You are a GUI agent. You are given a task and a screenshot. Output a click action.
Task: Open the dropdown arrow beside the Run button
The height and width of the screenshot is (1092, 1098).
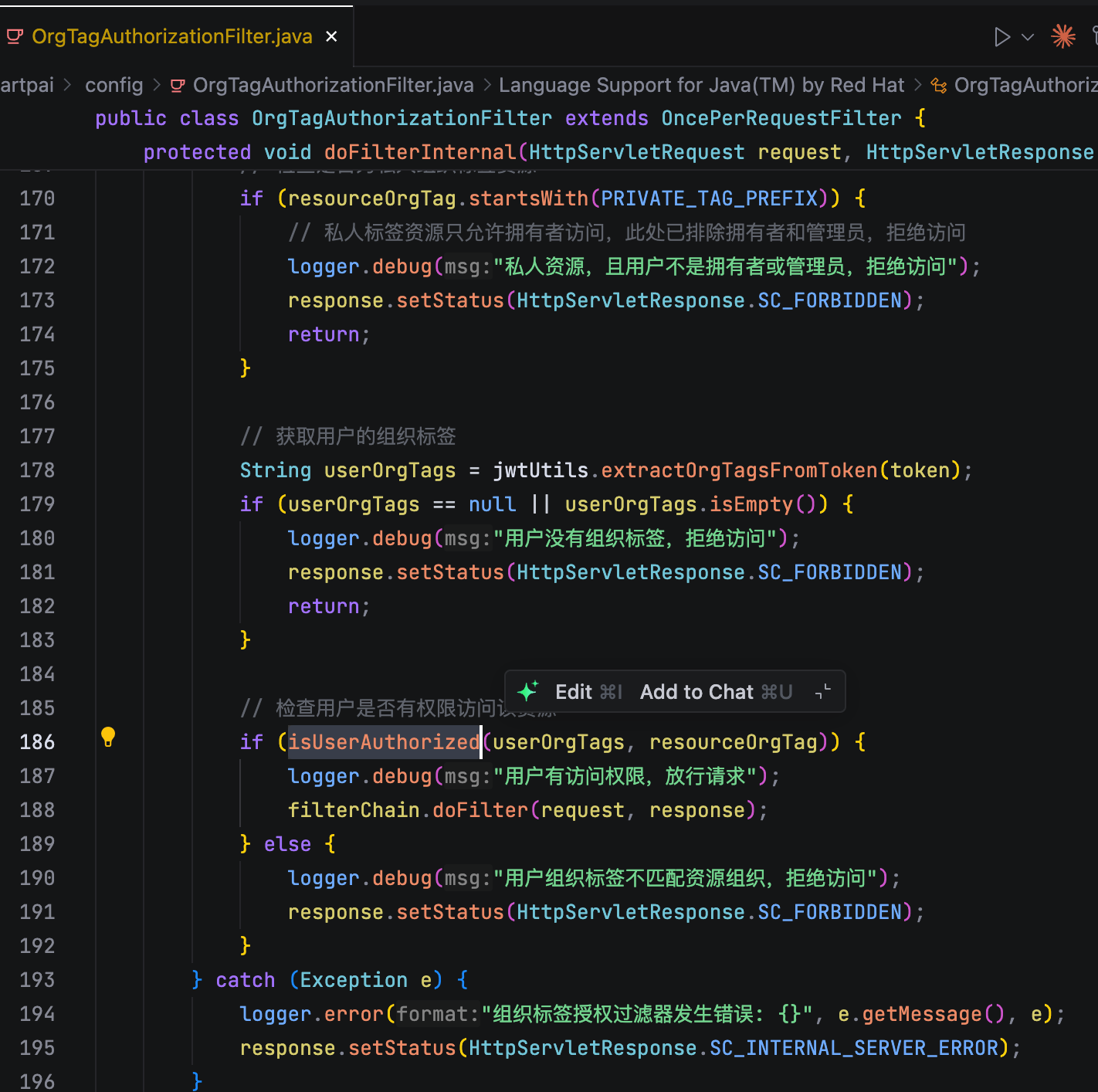pos(1028,37)
